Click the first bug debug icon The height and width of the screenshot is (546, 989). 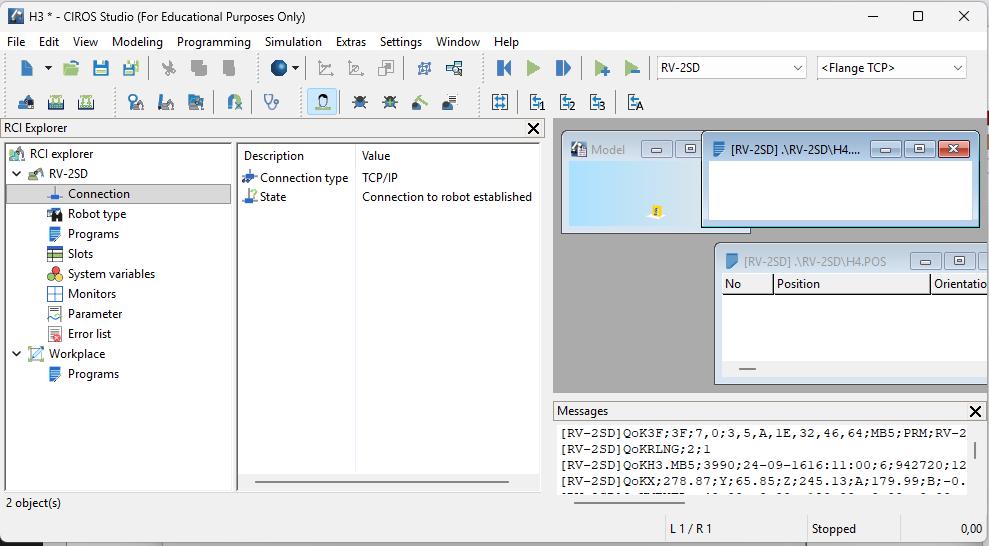(x=360, y=102)
